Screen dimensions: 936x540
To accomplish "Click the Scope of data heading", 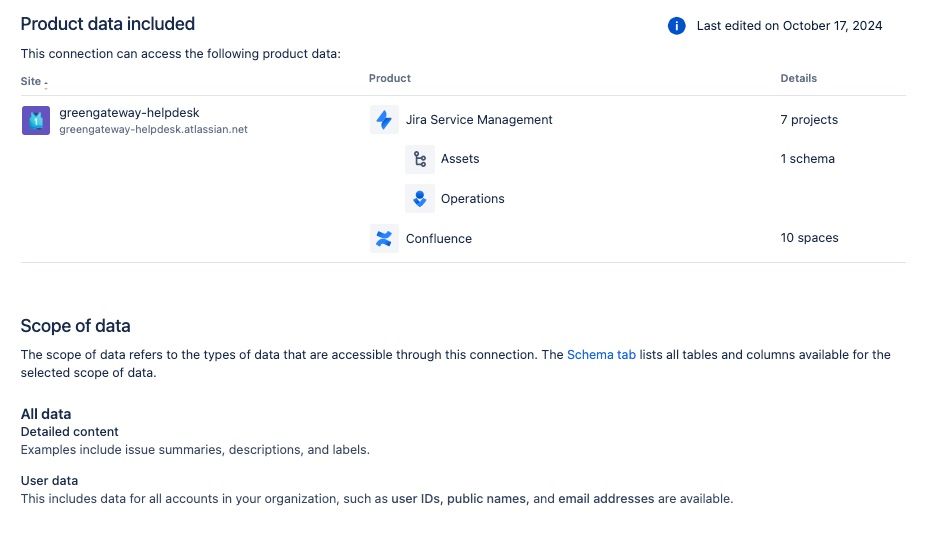I will pos(75,326).
